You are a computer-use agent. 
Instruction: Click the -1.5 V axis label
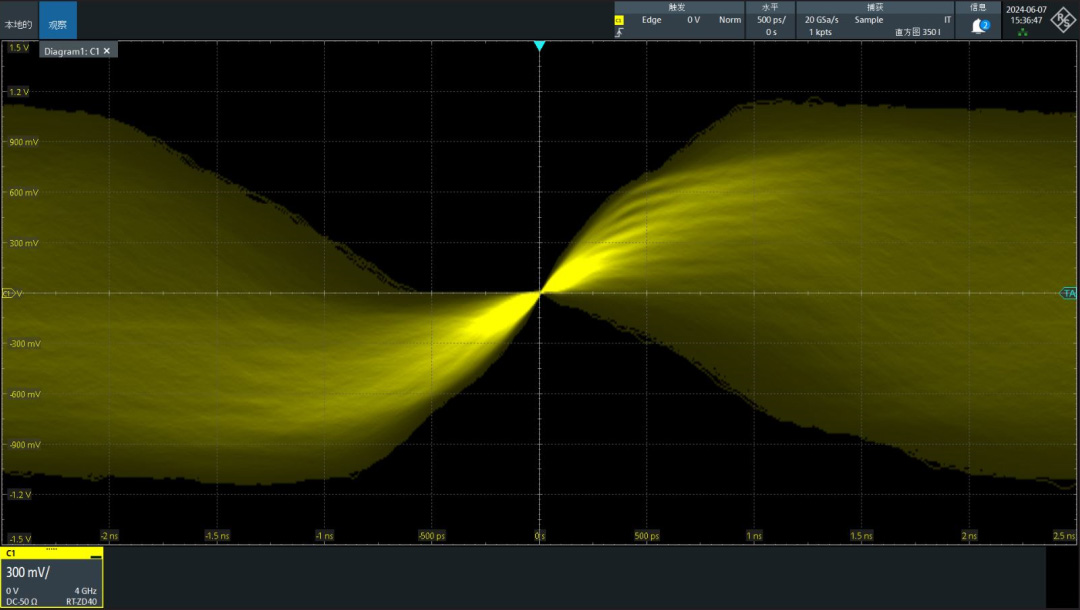[19, 539]
